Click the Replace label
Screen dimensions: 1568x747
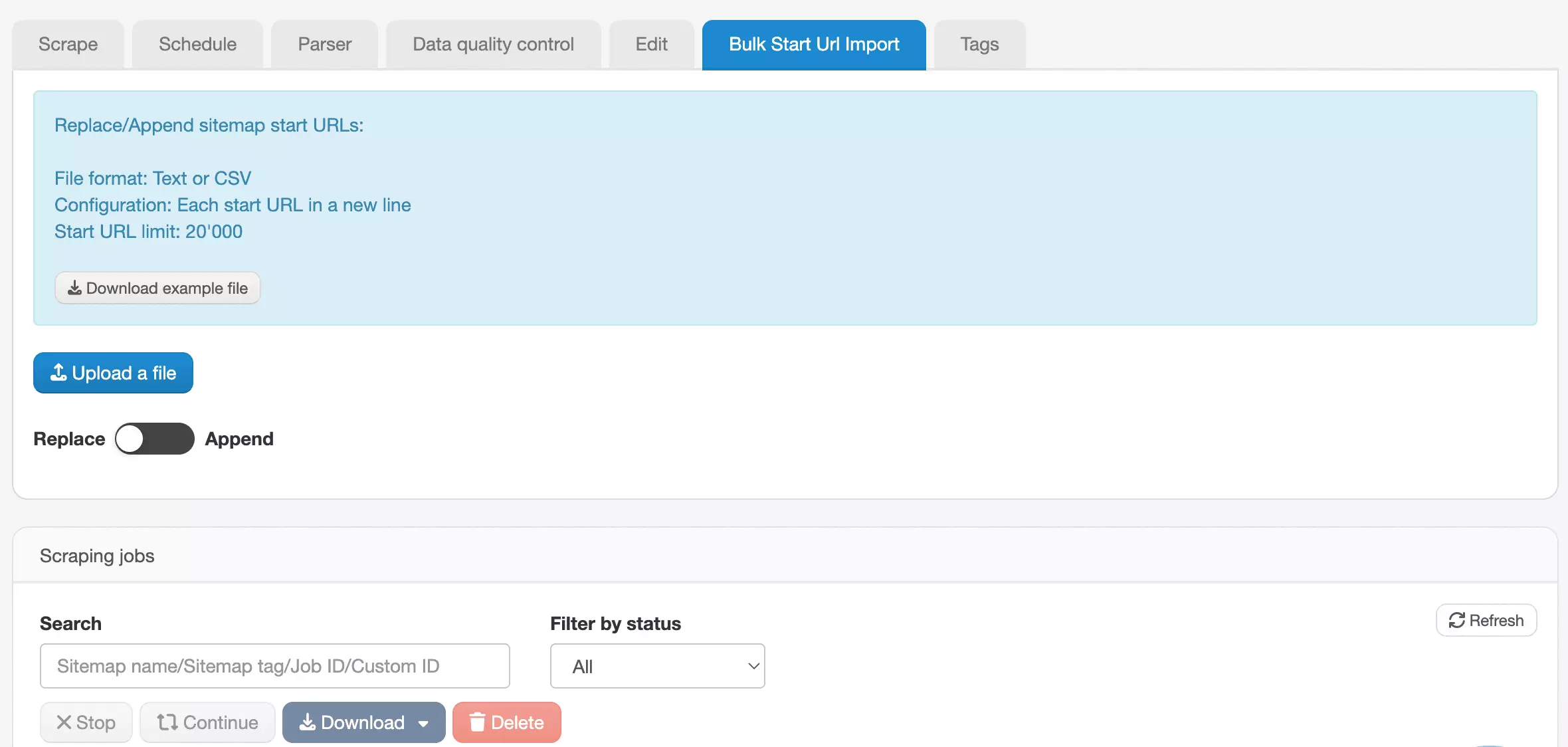click(69, 439)
